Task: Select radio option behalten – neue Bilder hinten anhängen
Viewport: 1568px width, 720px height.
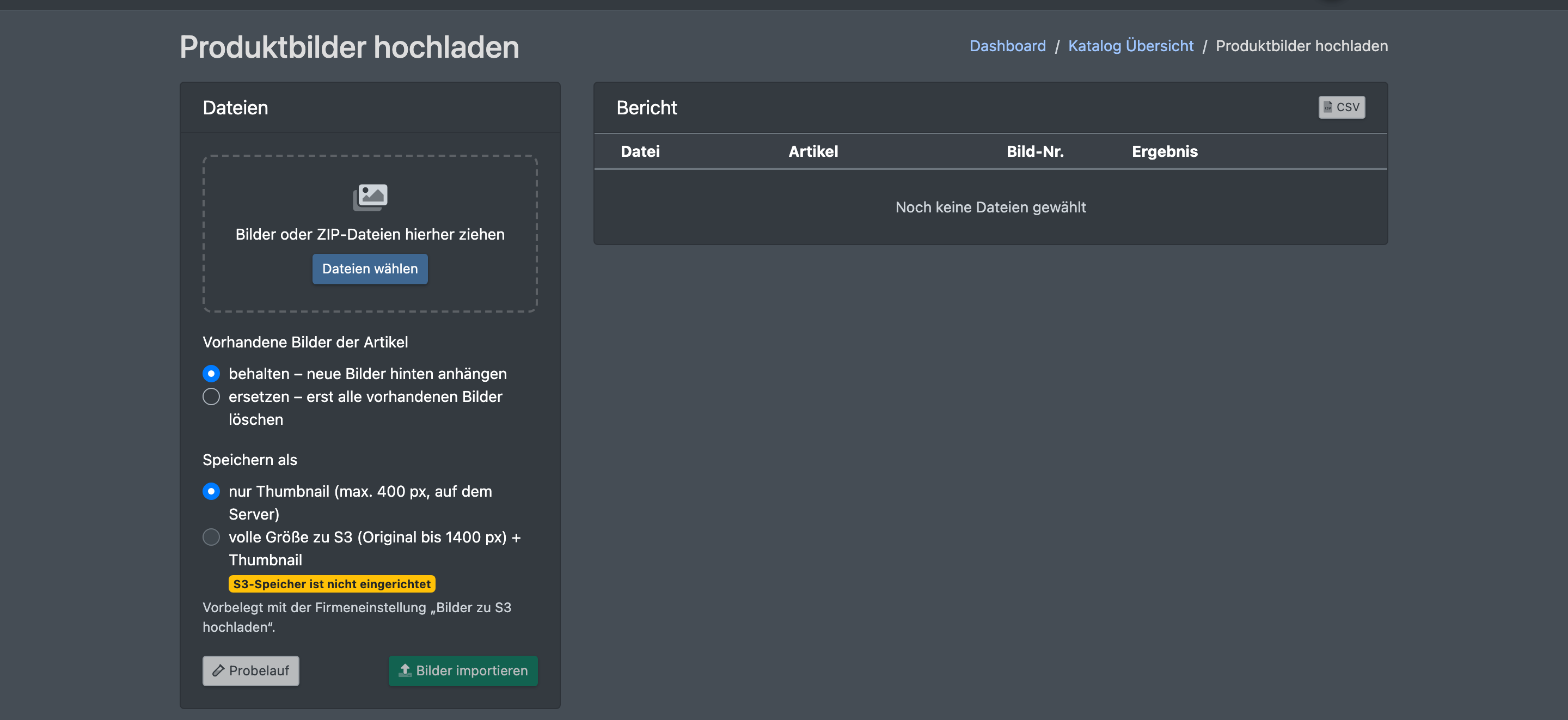Action: pos(211,374)
